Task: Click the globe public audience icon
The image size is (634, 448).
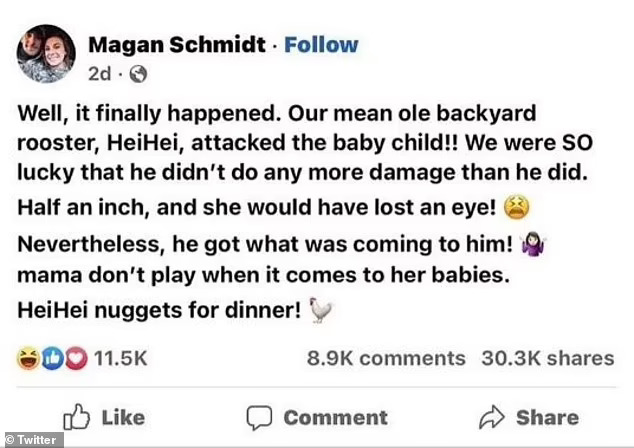Action: pyautogui.click(x=138, y=73)
